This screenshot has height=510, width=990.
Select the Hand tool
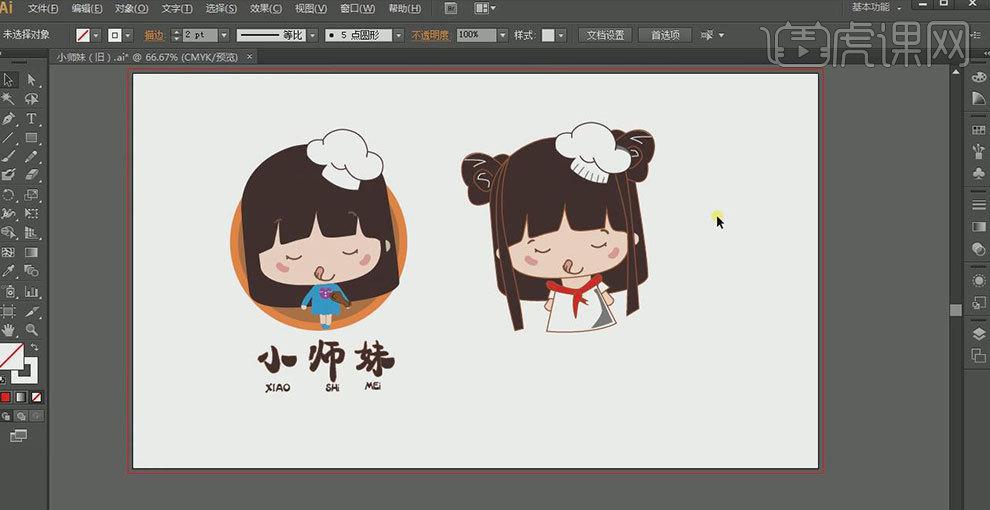tap(9, 329)
